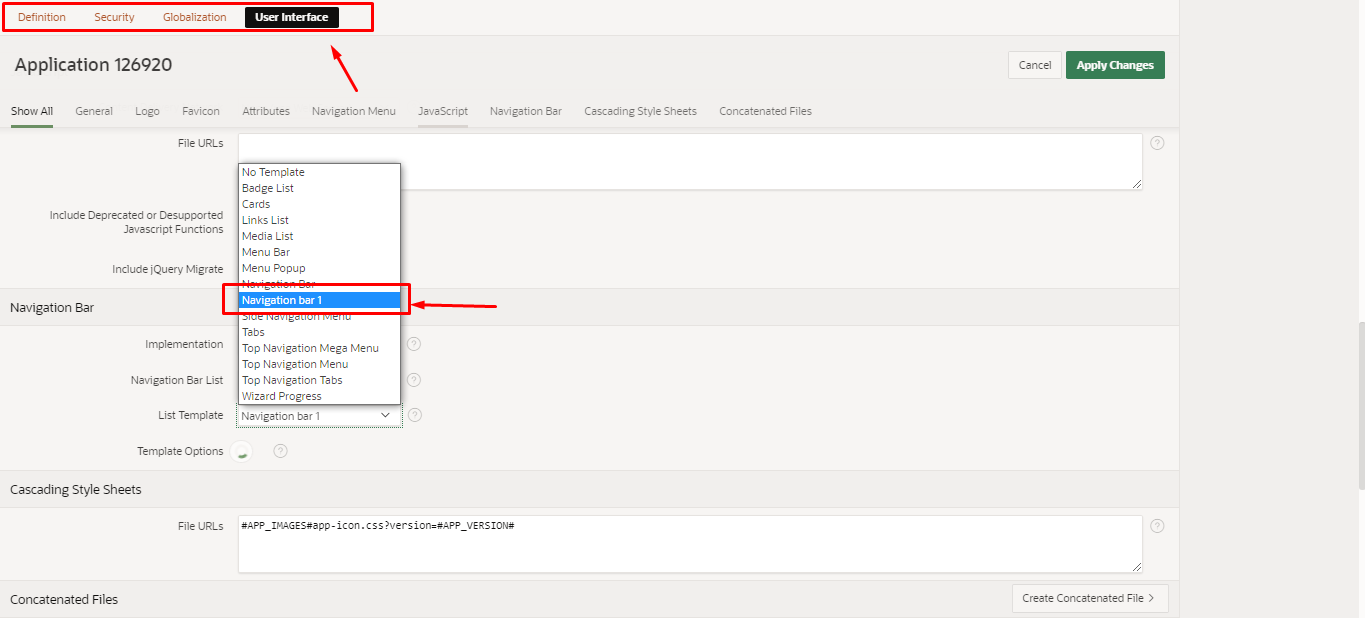Go to the Favicon section tab
The width and height of the screenshot is (1365, 618).
tap(201, 111)
